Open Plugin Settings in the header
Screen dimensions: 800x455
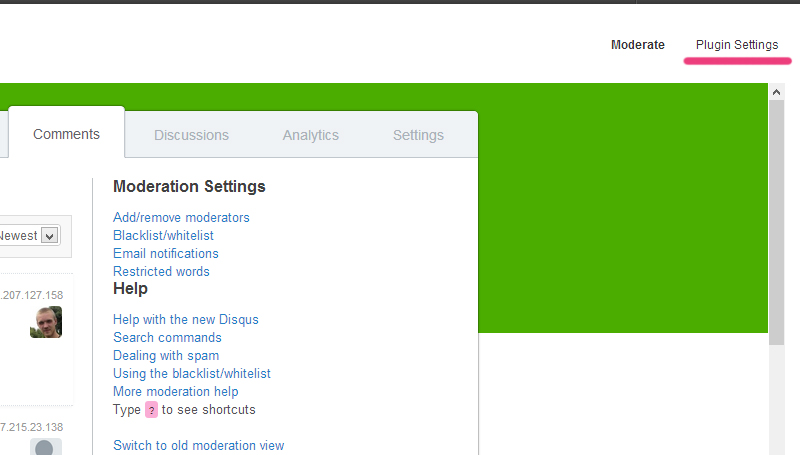(x=736, y=45)
